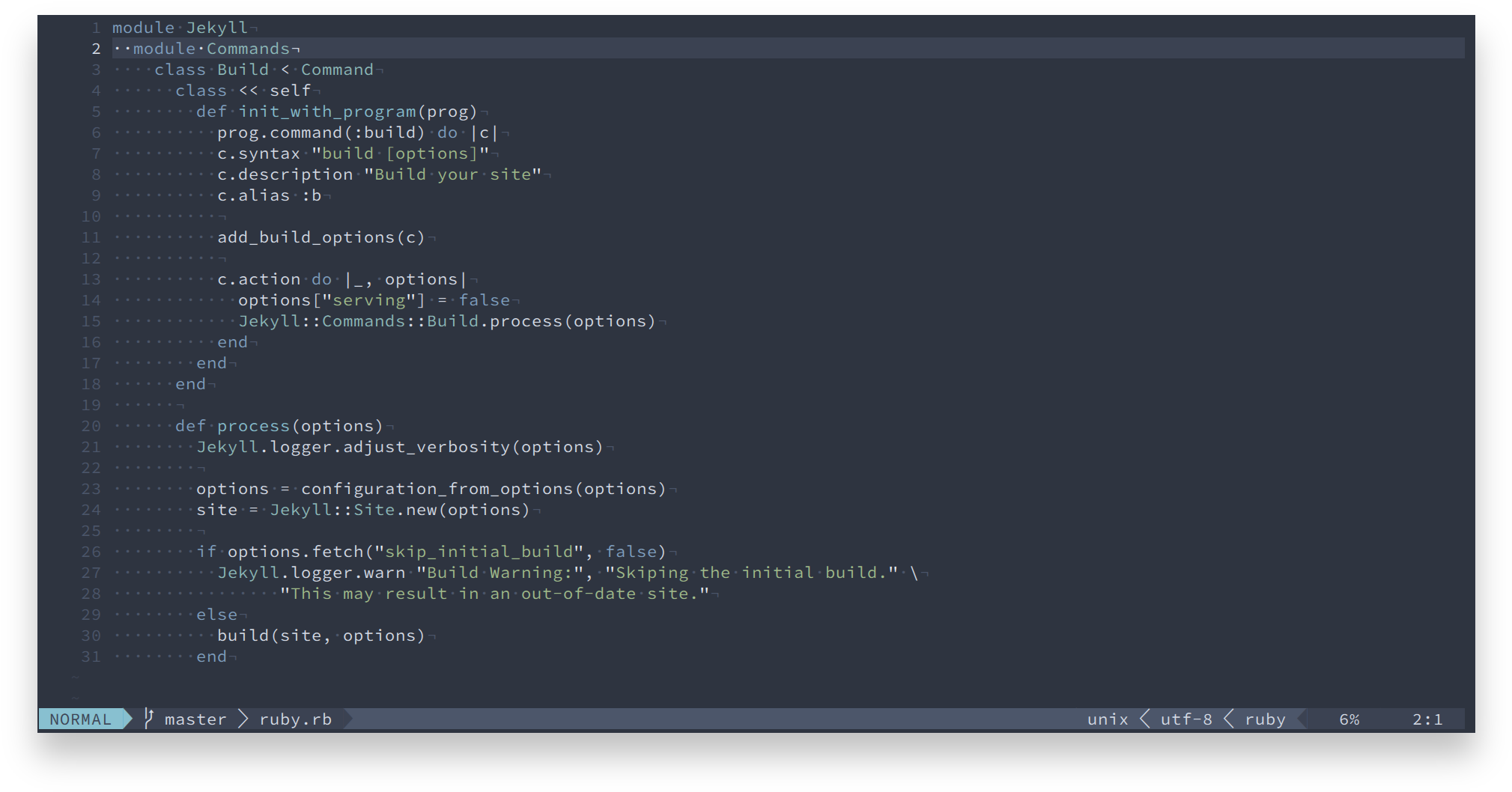The height and width of the screenshot is (792, 1512).
Task: Click the chevron between master and ruby.rb
Action: (242, 719)
